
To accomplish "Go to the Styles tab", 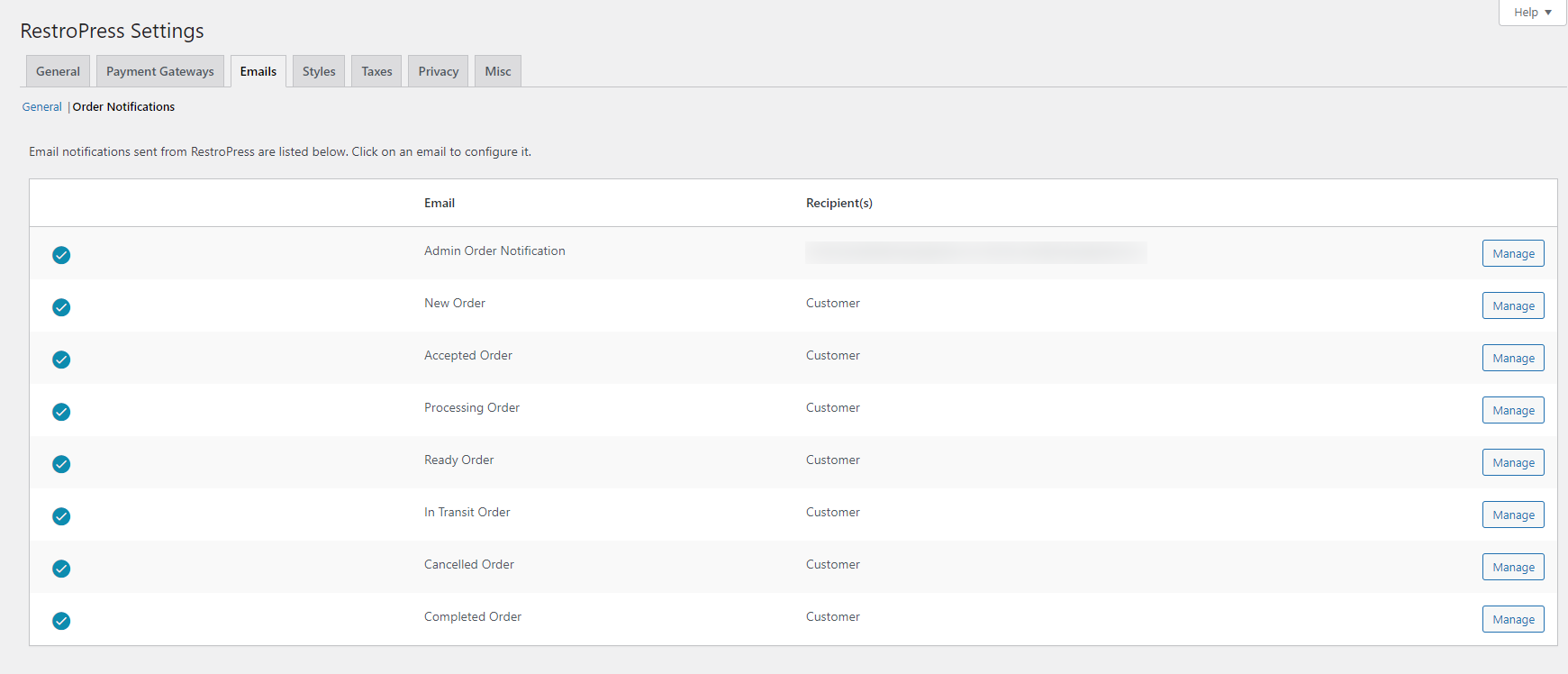I will 319,71.
